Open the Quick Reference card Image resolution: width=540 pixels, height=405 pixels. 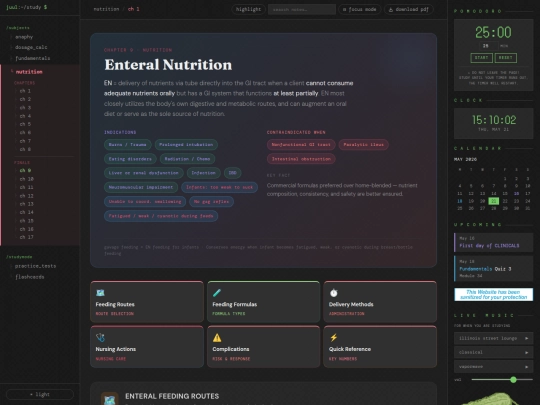[x=380, y=346]
